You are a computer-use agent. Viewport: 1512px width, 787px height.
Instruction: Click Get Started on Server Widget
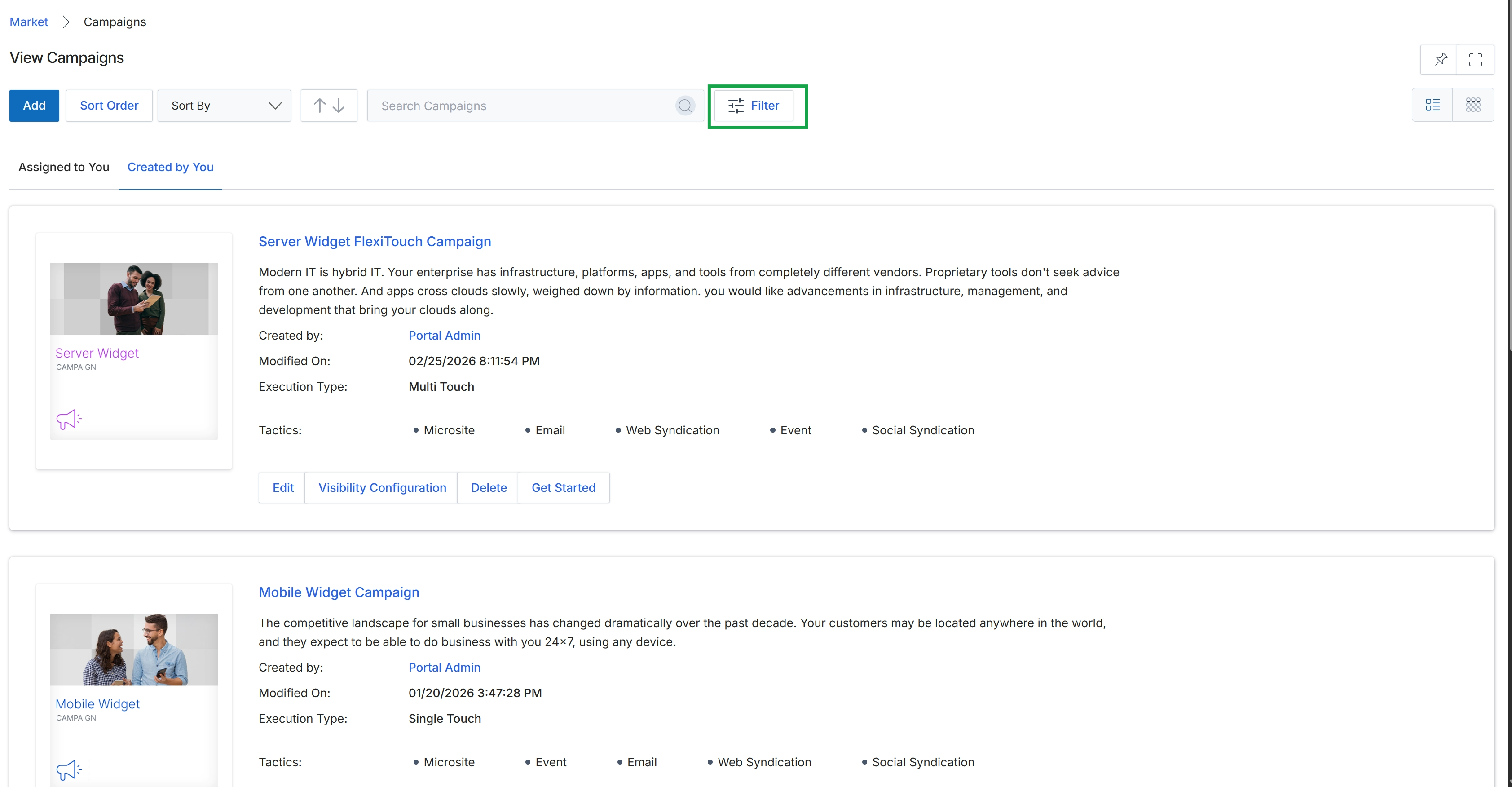pyautogui.click(x=564, y=487)
